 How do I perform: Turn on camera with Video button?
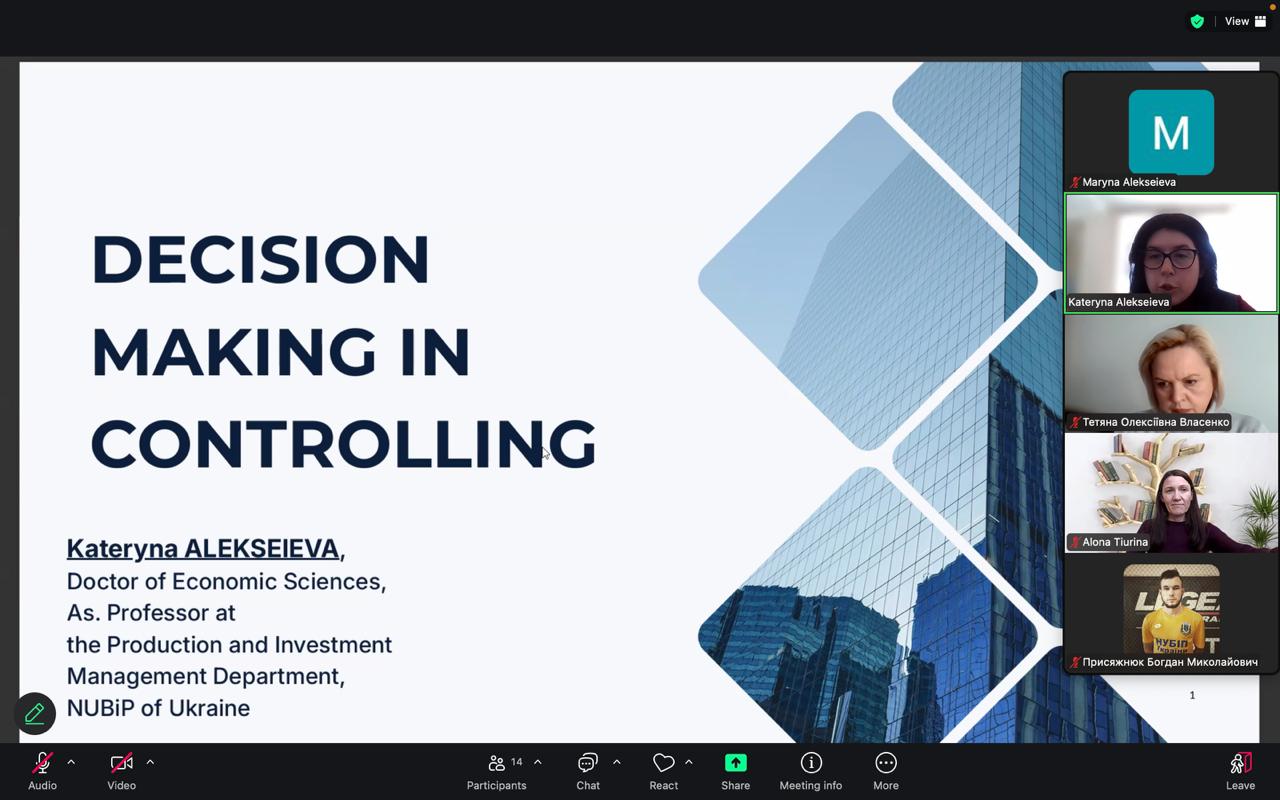pyautogui.click(x=121, y=770)
